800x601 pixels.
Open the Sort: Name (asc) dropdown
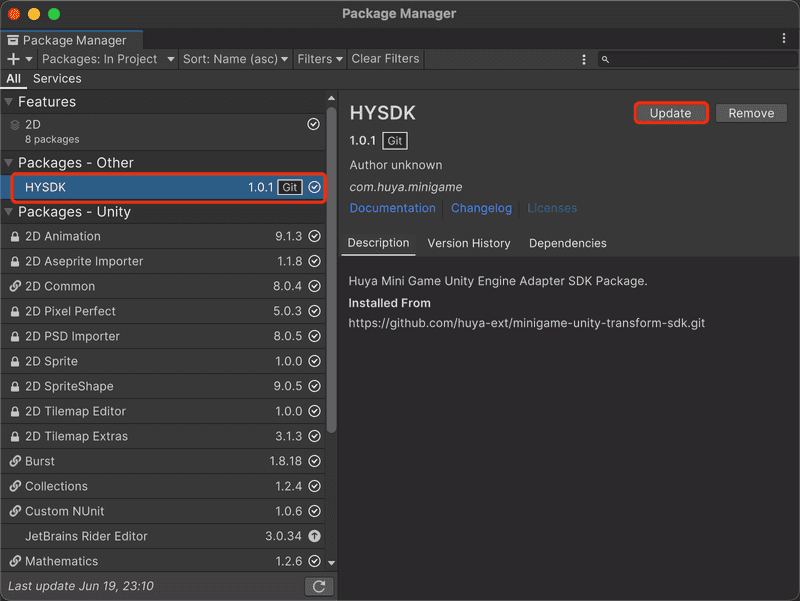click(x=234, y=59)
